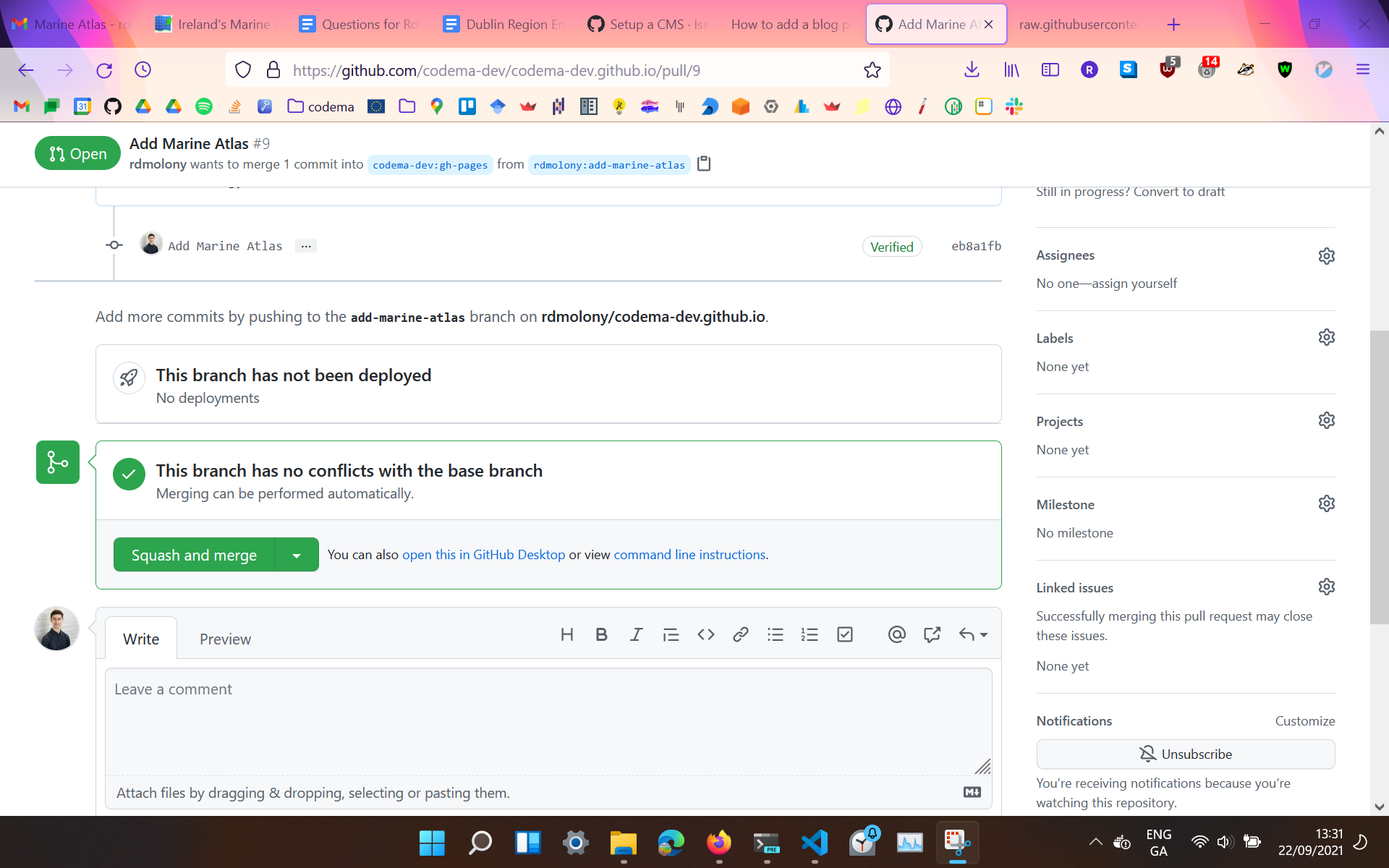Click the mention @ icon
Viewport: 1389px width, 868px height.
coord(896,634)
